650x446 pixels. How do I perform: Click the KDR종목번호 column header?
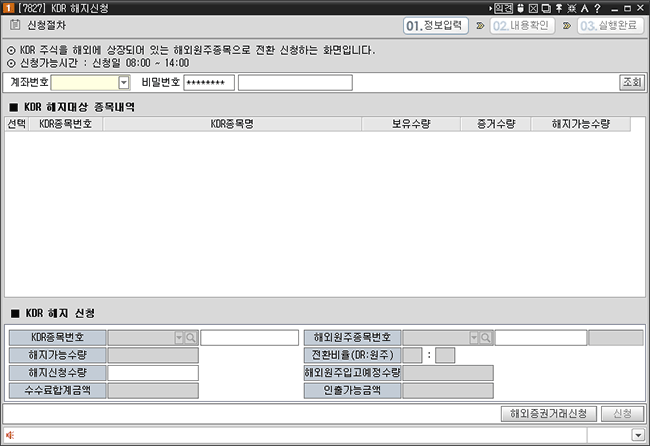pos(65,124)
